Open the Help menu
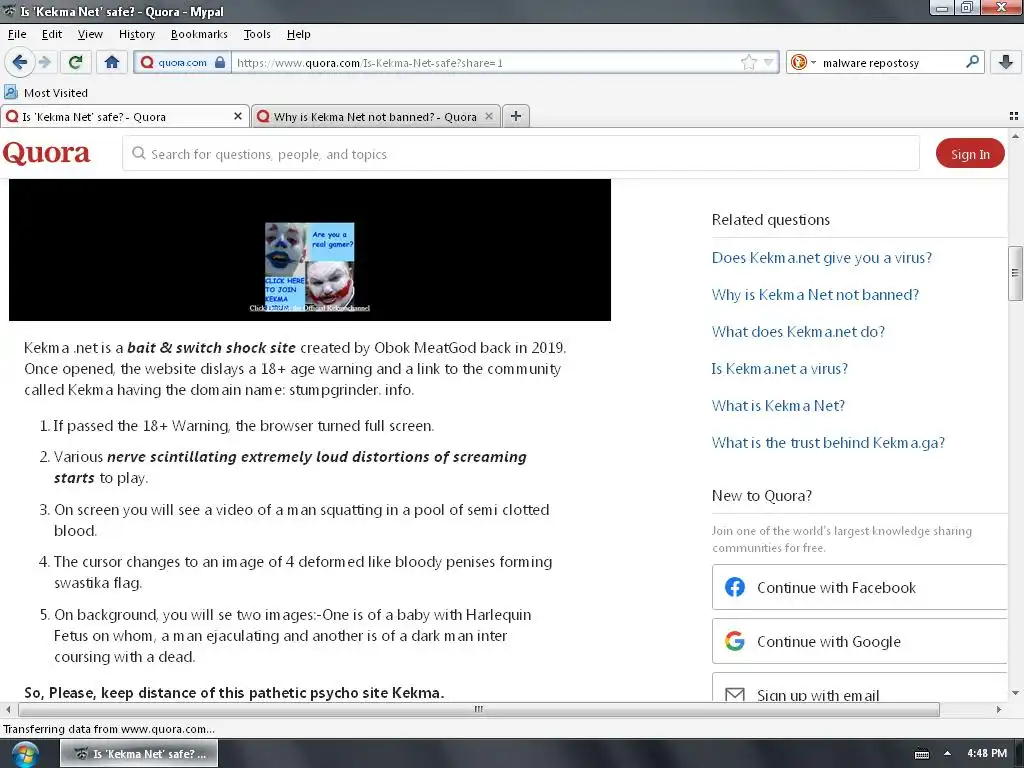Screen dimensions: 1024x768 point(298,34)
